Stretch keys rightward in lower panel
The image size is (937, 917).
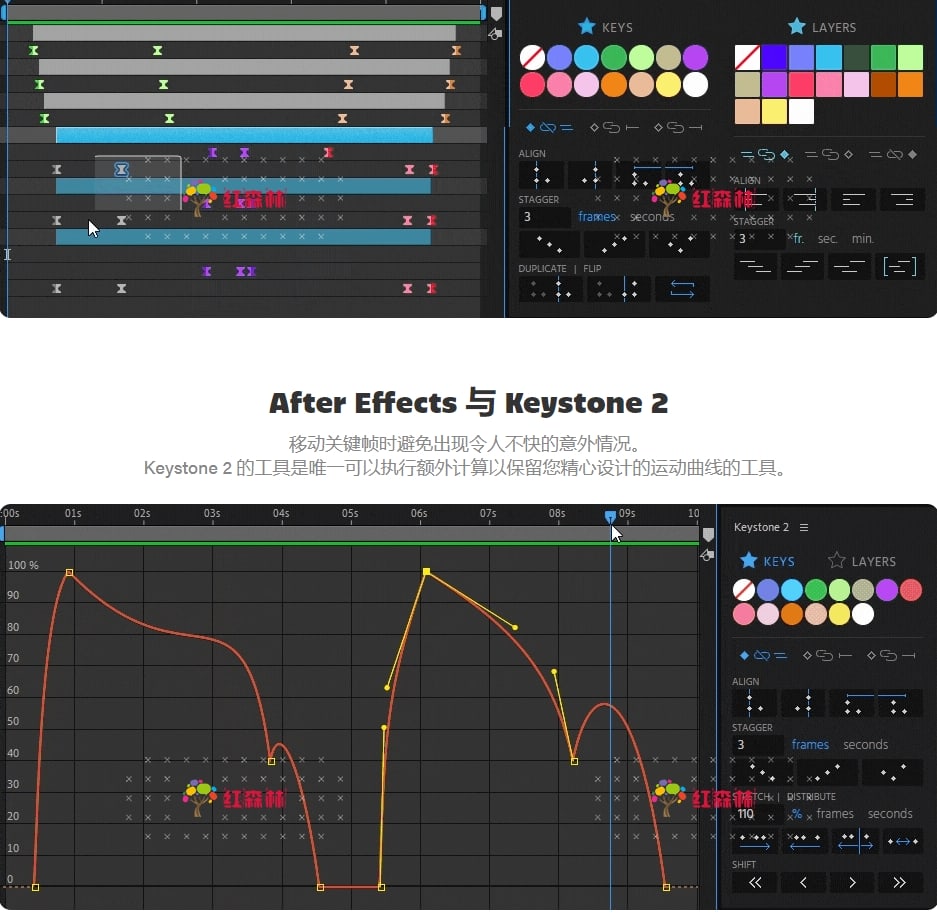pyautogui.click(x=755, y=841)
